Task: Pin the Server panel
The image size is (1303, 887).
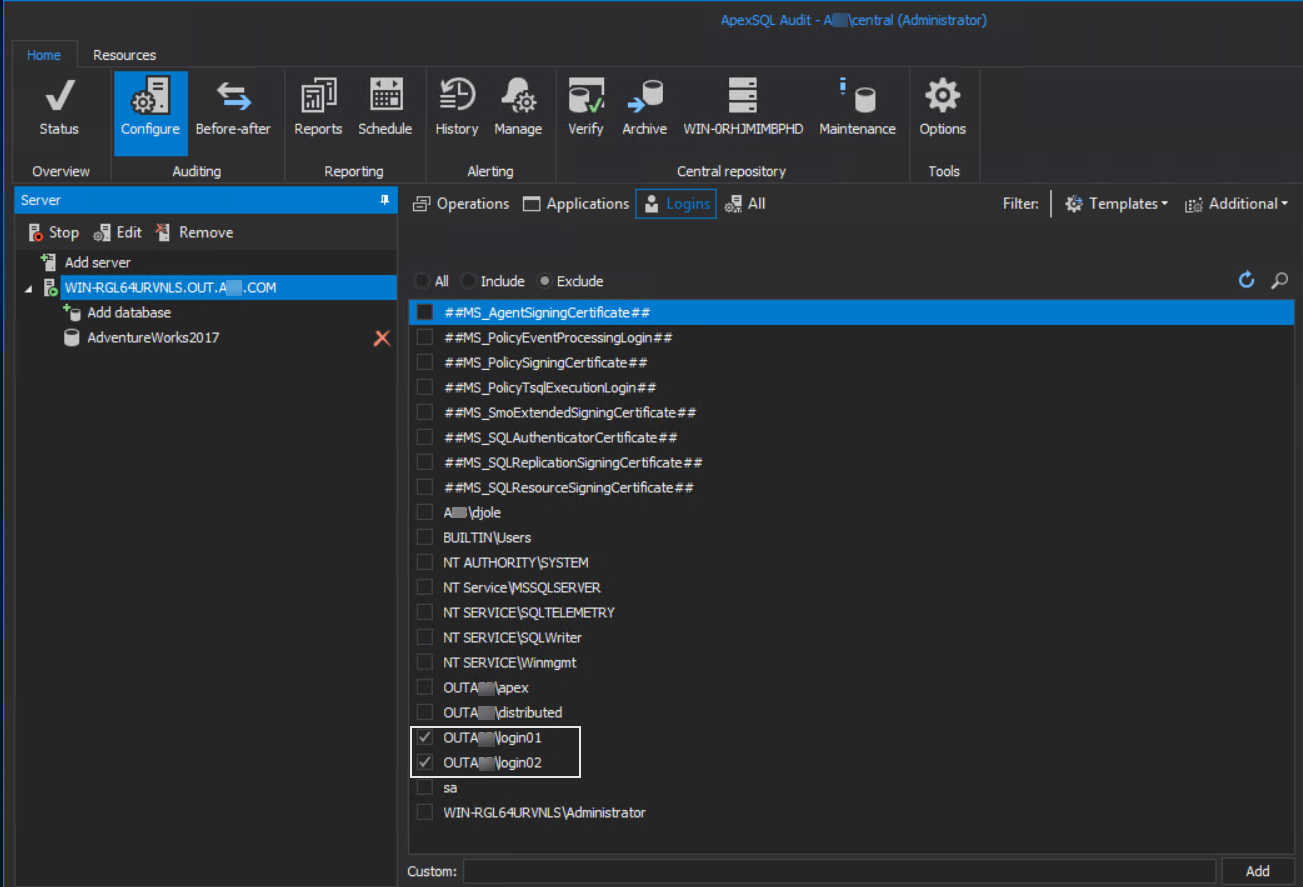Action: click(x=384, y=200)
